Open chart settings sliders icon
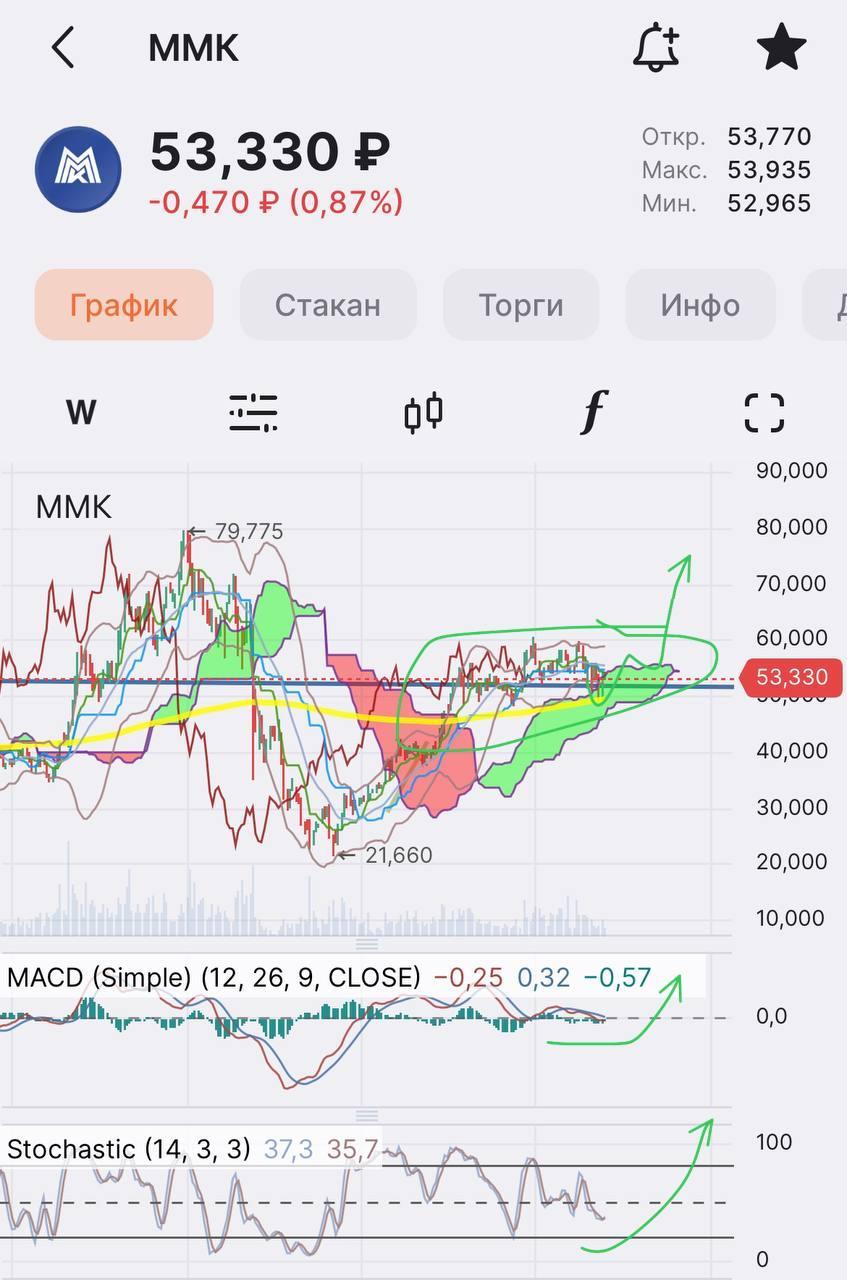This screenshot has height=1280, width=847. coord(253,412)
